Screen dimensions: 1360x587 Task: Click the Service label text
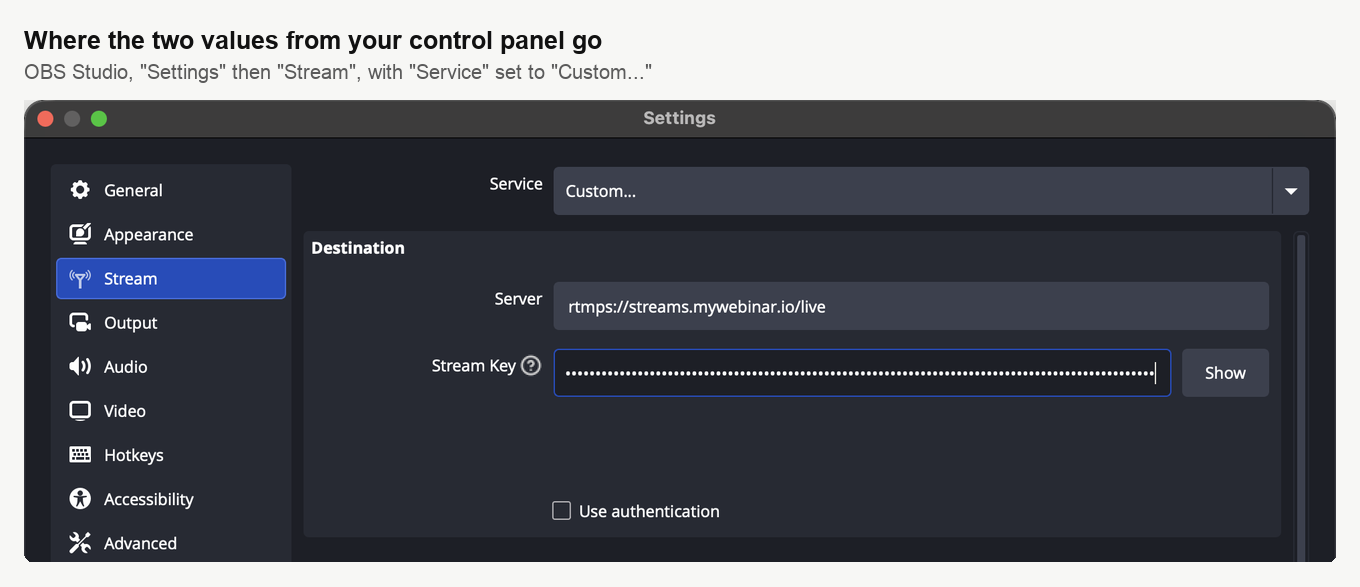click(x=516, y=184)
